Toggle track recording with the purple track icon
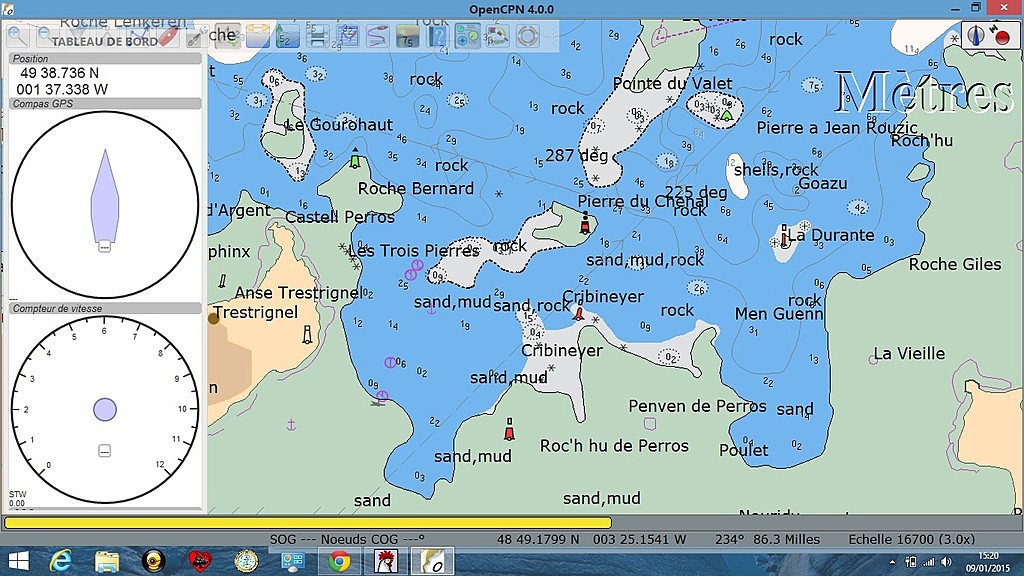1024x576 pixels. click(x=377, y=35)
